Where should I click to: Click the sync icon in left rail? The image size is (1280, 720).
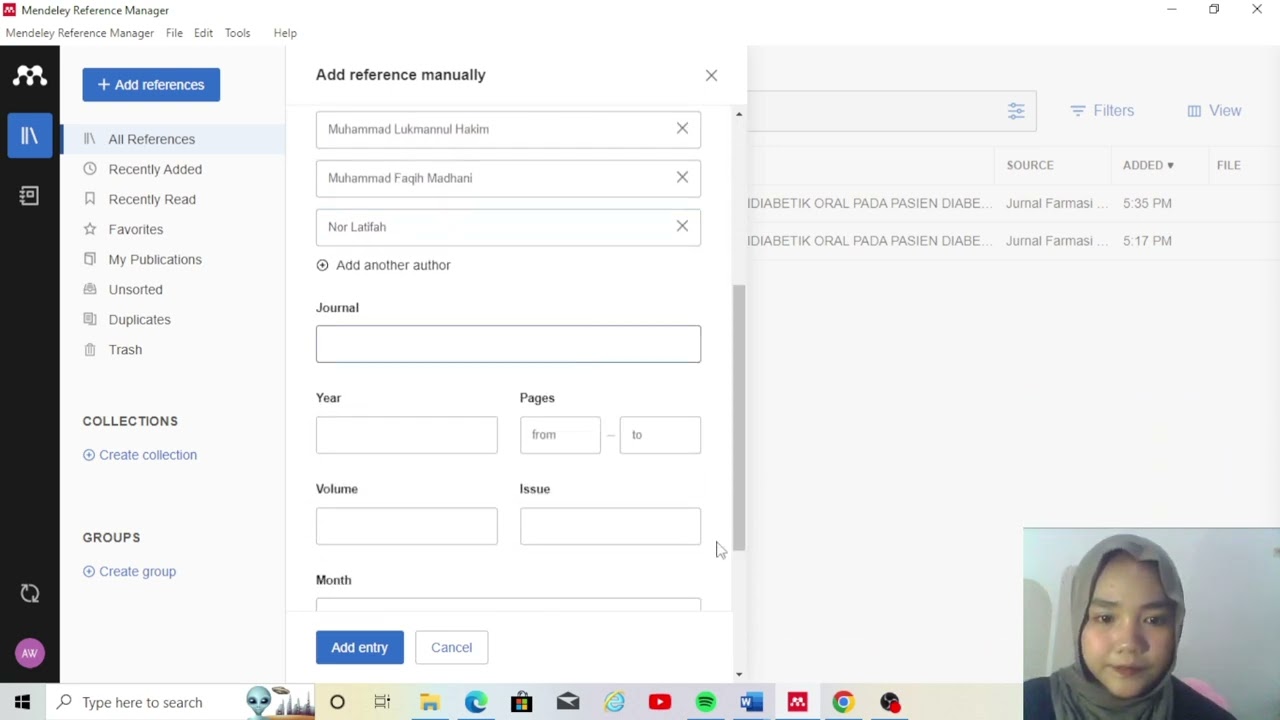pos(29,594)
